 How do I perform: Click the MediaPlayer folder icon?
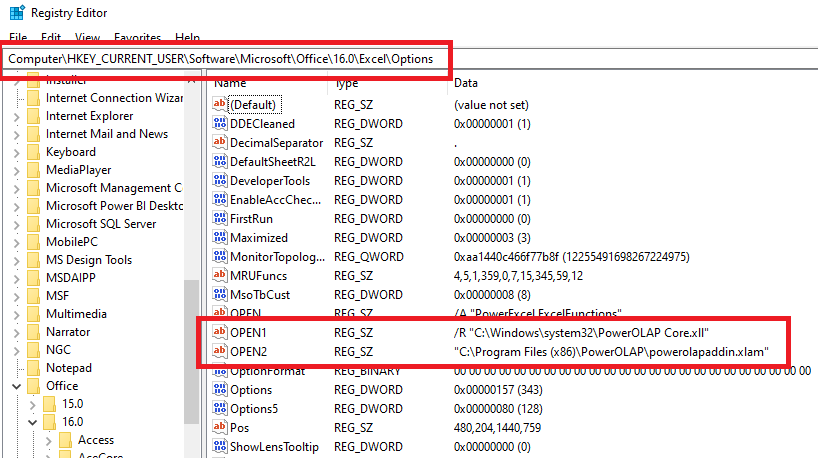click(x=33, y=170)
